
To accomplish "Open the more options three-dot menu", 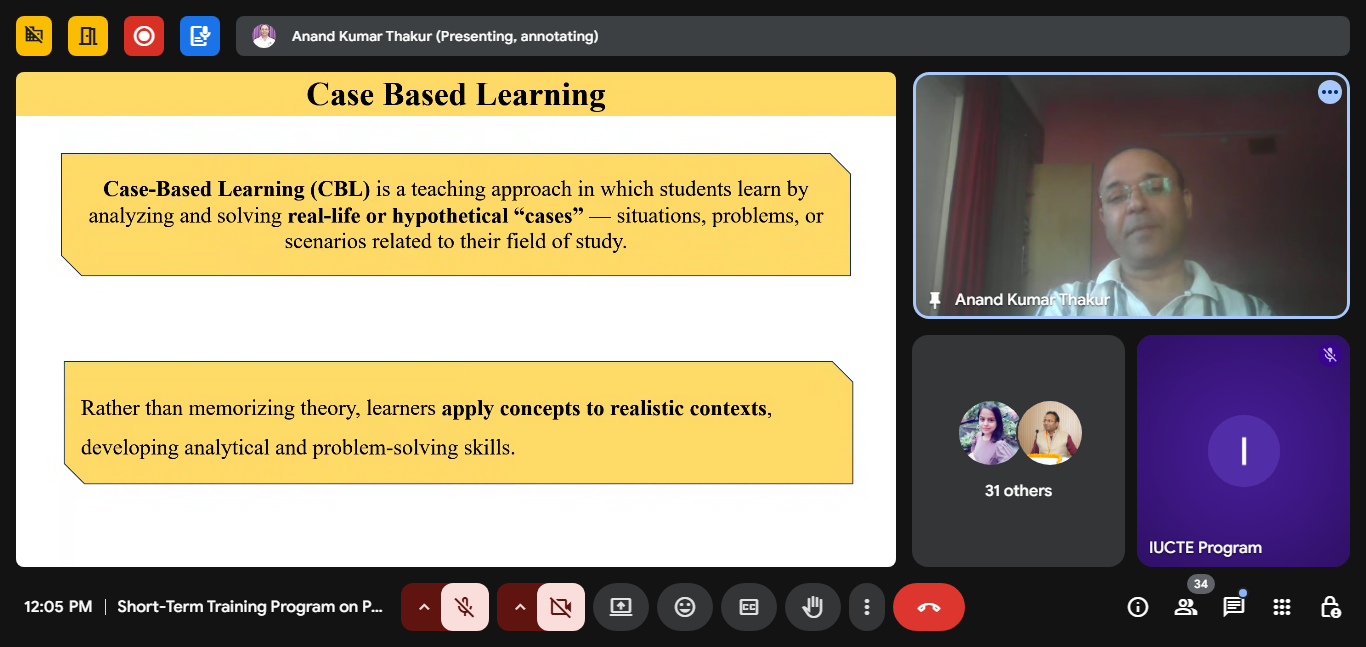I will pos(867,607).
